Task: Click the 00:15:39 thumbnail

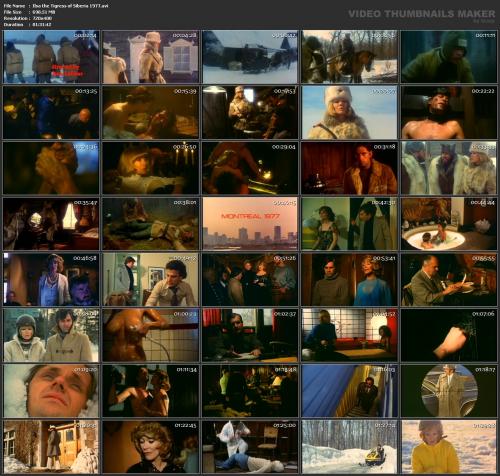Action: point(151,113)
